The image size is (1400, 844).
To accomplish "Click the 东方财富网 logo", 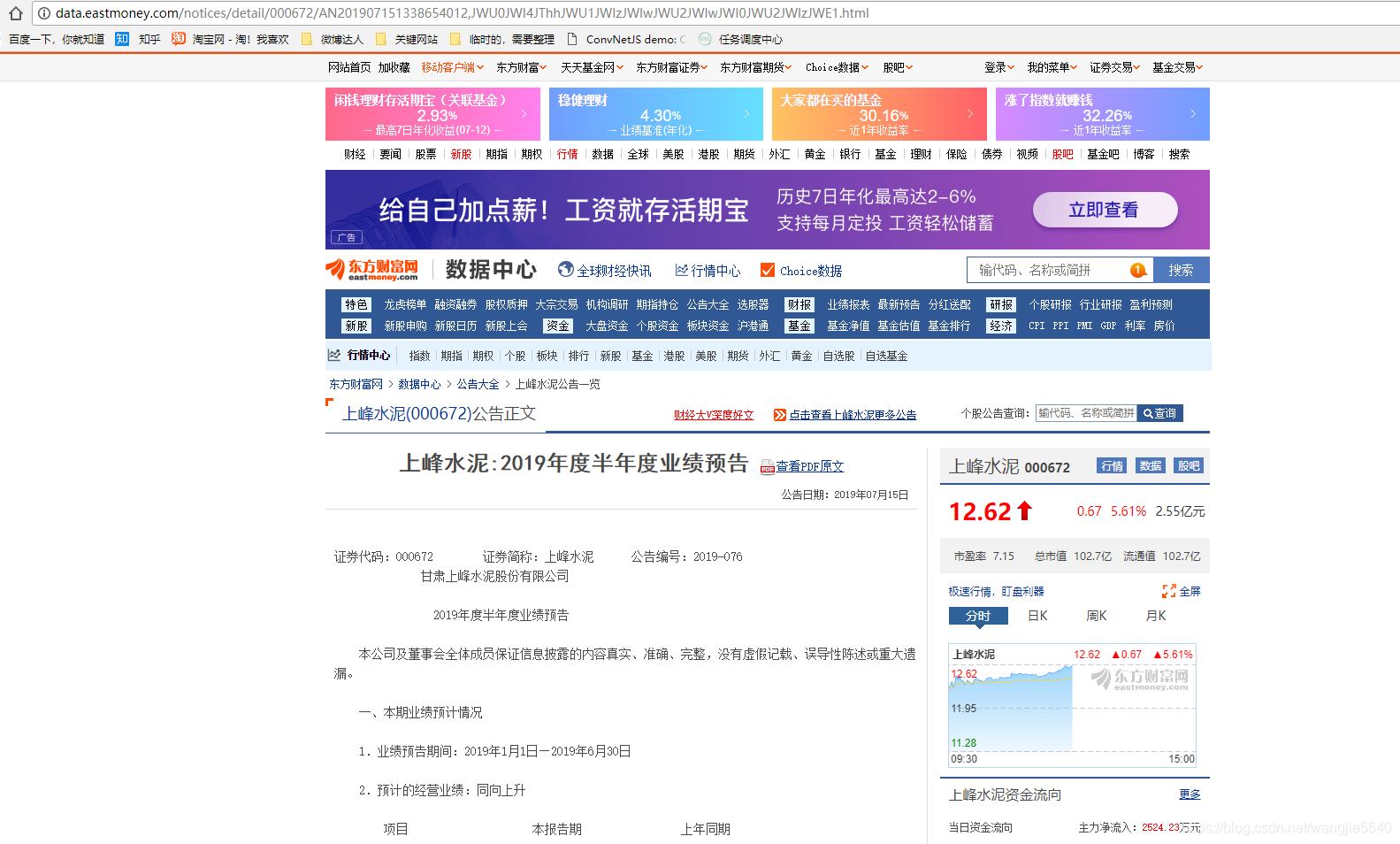I will coord(372,269).
